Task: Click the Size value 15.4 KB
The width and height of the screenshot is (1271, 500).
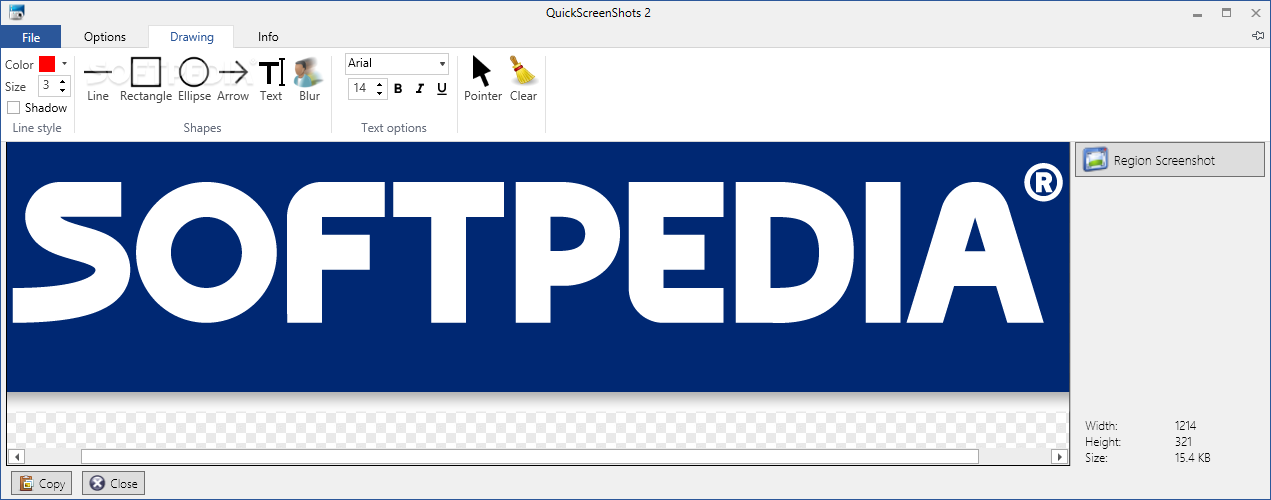Action: coord(1191,458)
